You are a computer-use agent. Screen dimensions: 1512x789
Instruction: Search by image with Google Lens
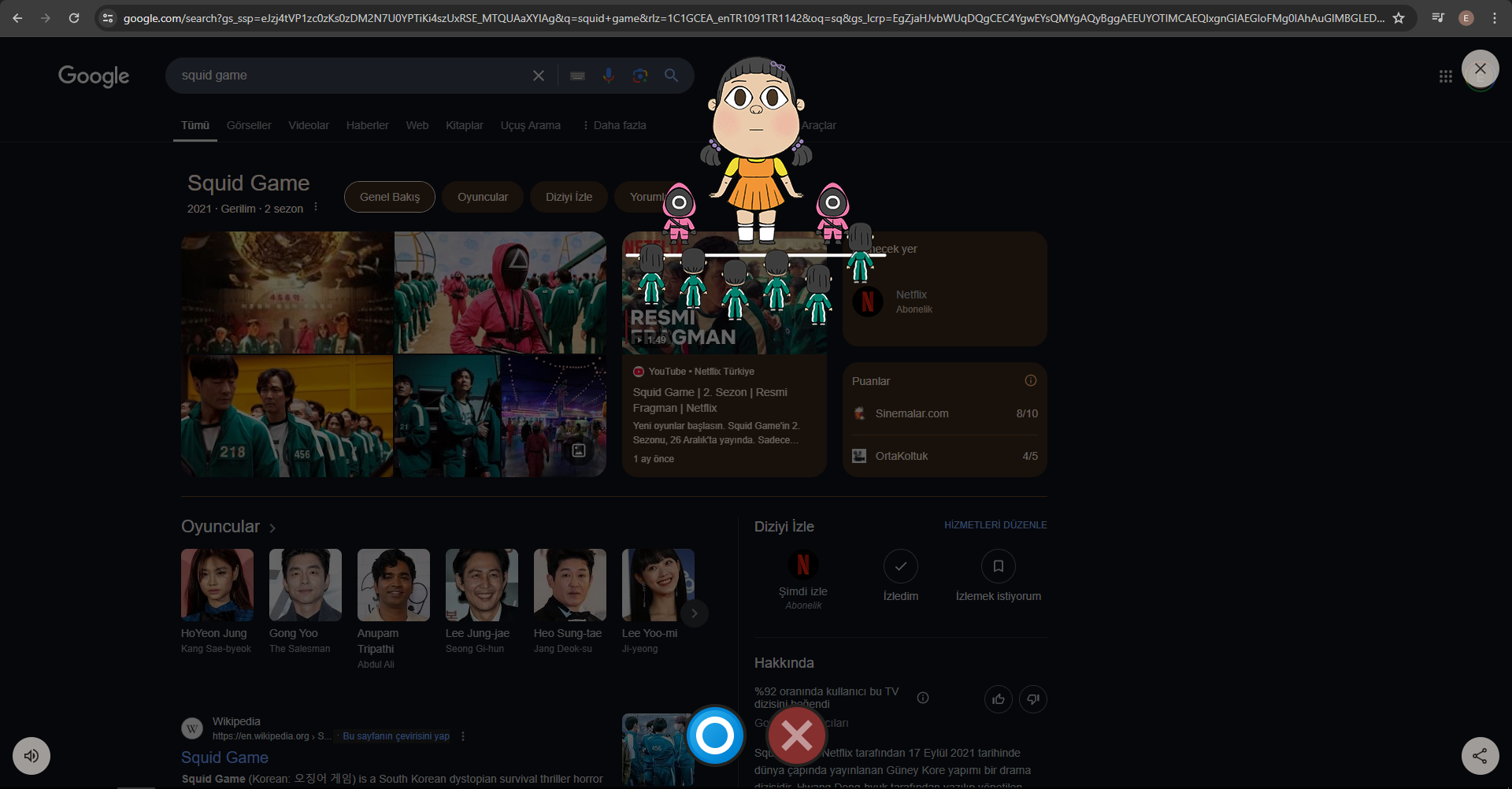pyautogui.click(x=640, y=76)
